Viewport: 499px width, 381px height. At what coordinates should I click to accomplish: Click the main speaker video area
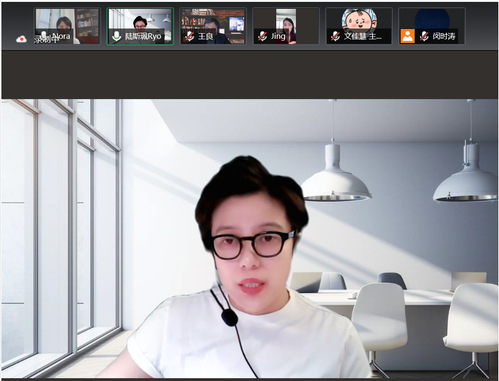(249, 238)
